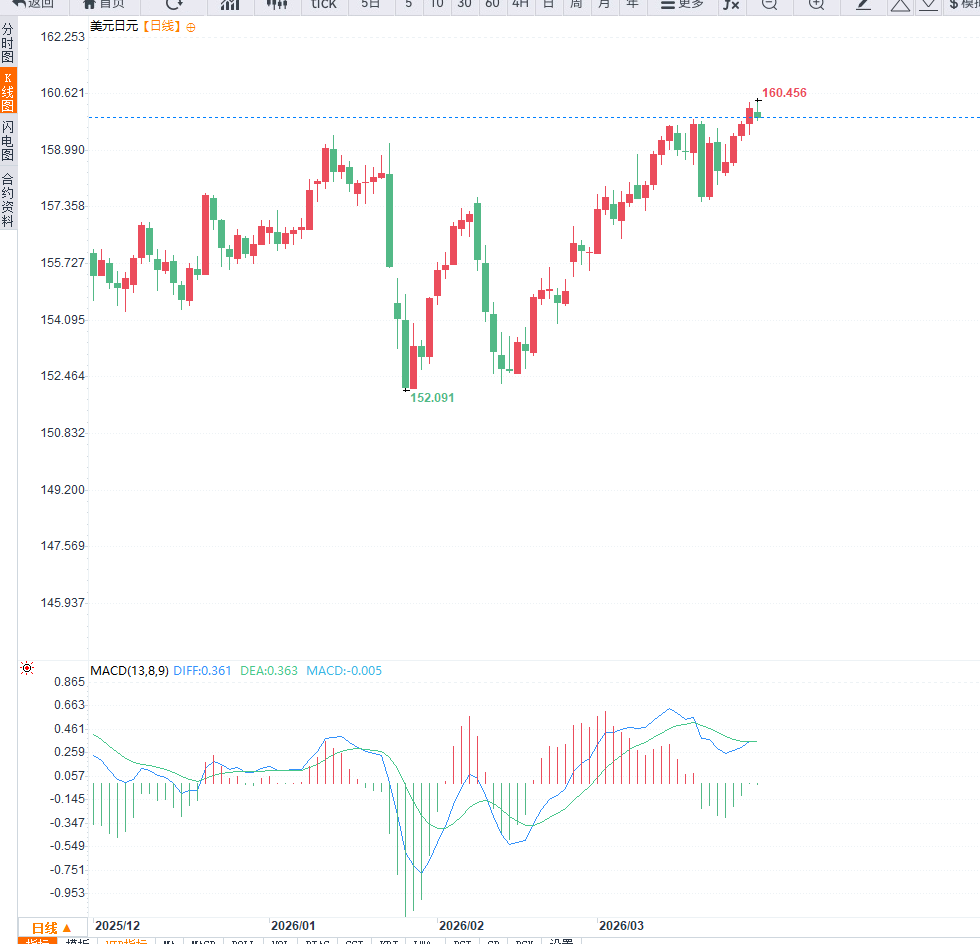The height and width of the screenshot is (944, 980).
Task: Zoom in the chart with the magnifier
Action: click(x=816, y=4)
